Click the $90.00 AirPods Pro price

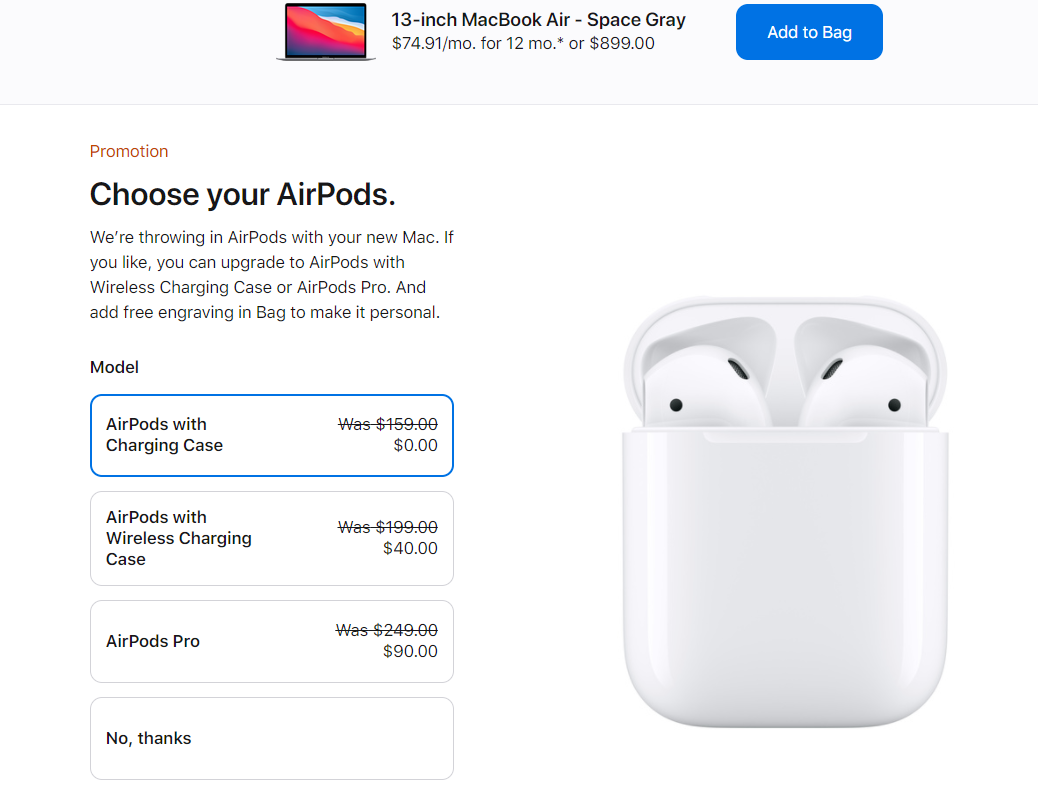(x=411, y=650)
